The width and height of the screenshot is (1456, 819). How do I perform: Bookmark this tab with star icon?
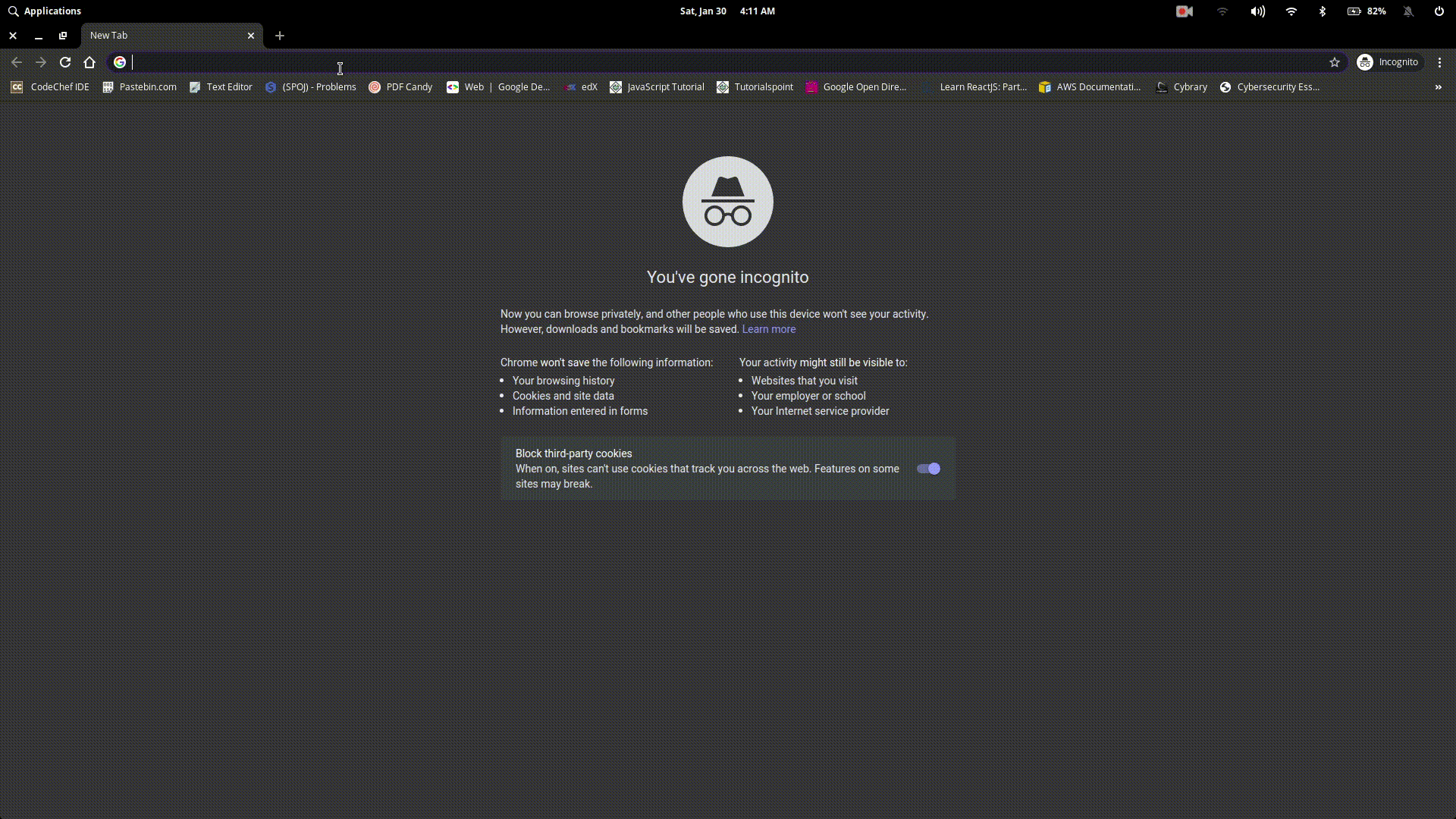click(1335, 62)
